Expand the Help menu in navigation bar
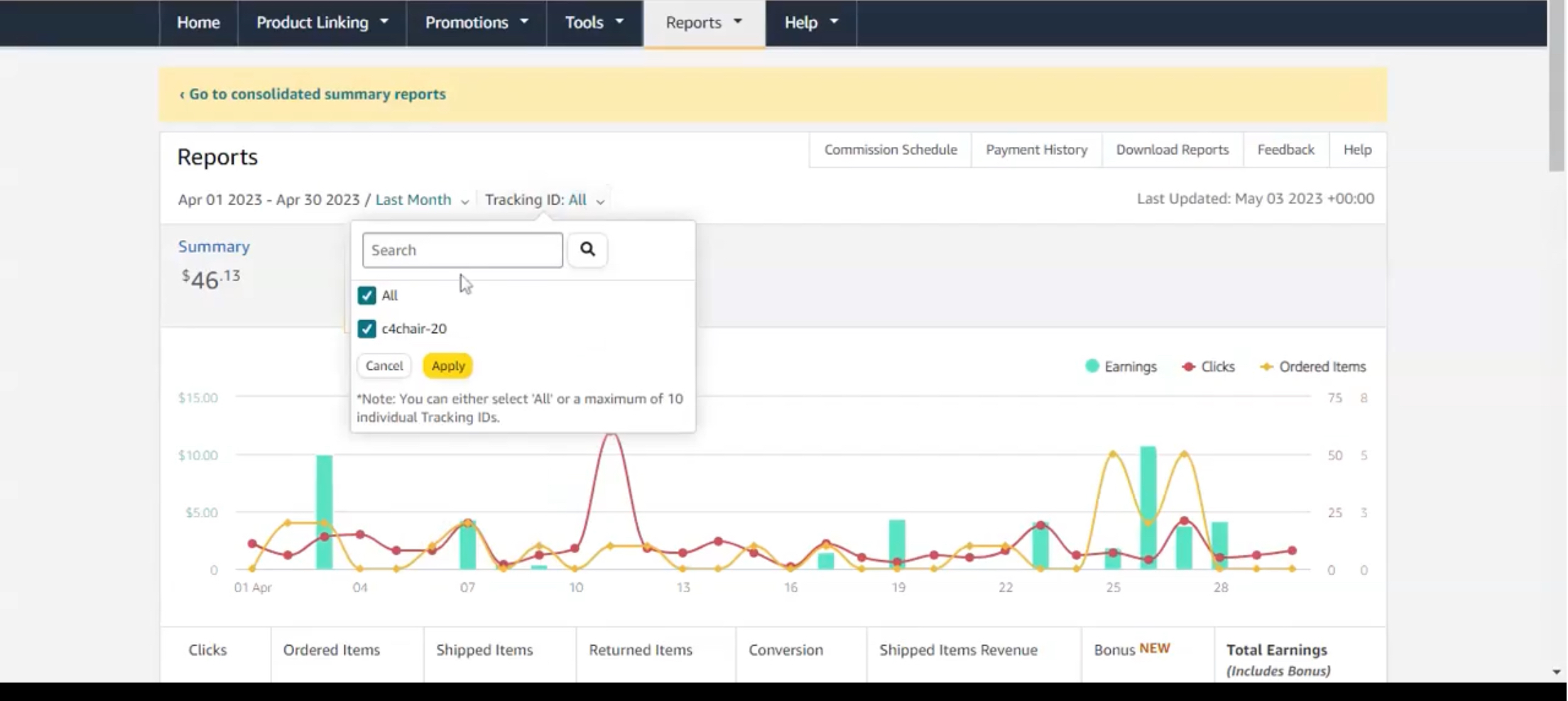 811,23
